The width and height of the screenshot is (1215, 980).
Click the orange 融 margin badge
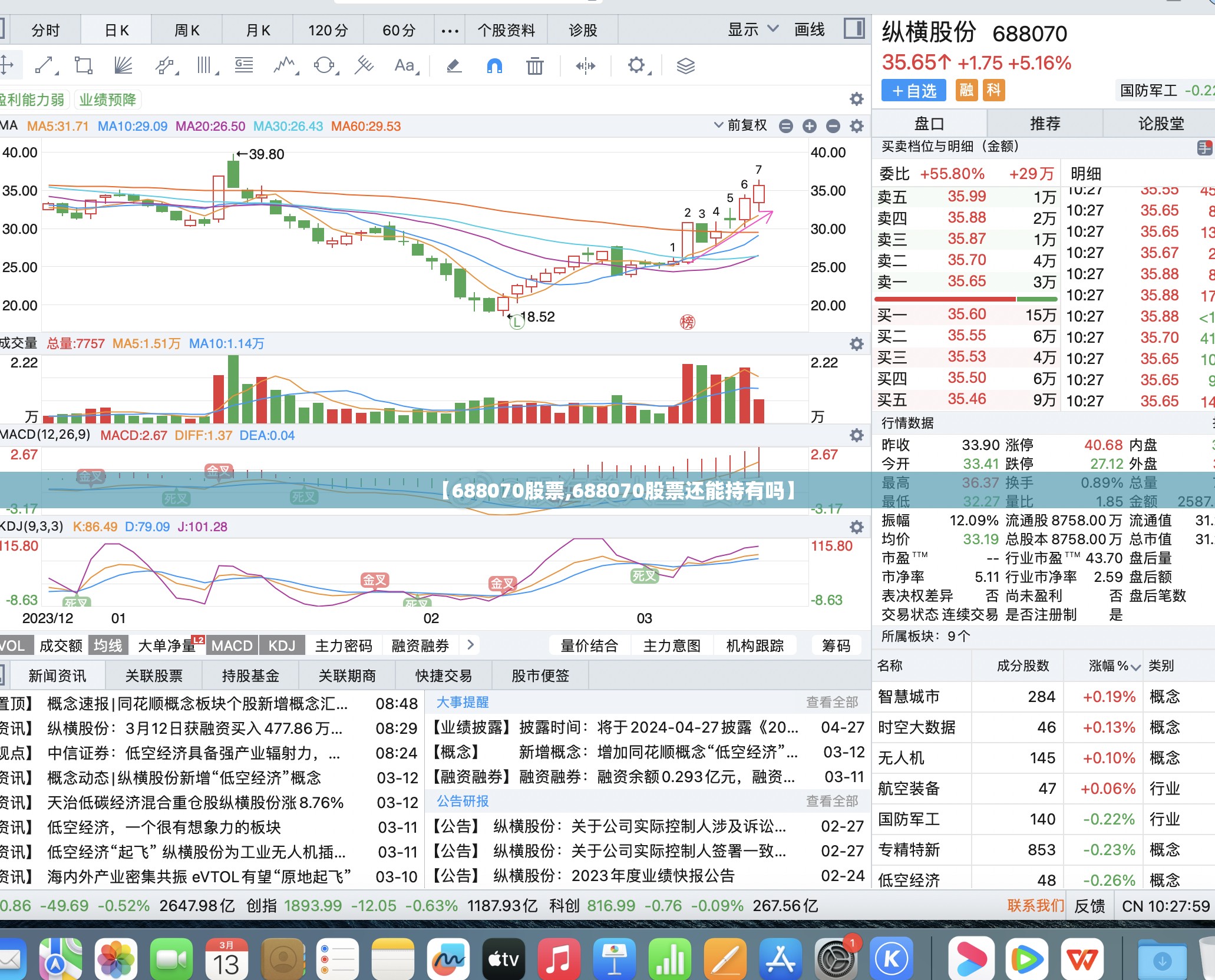point(966,90)
